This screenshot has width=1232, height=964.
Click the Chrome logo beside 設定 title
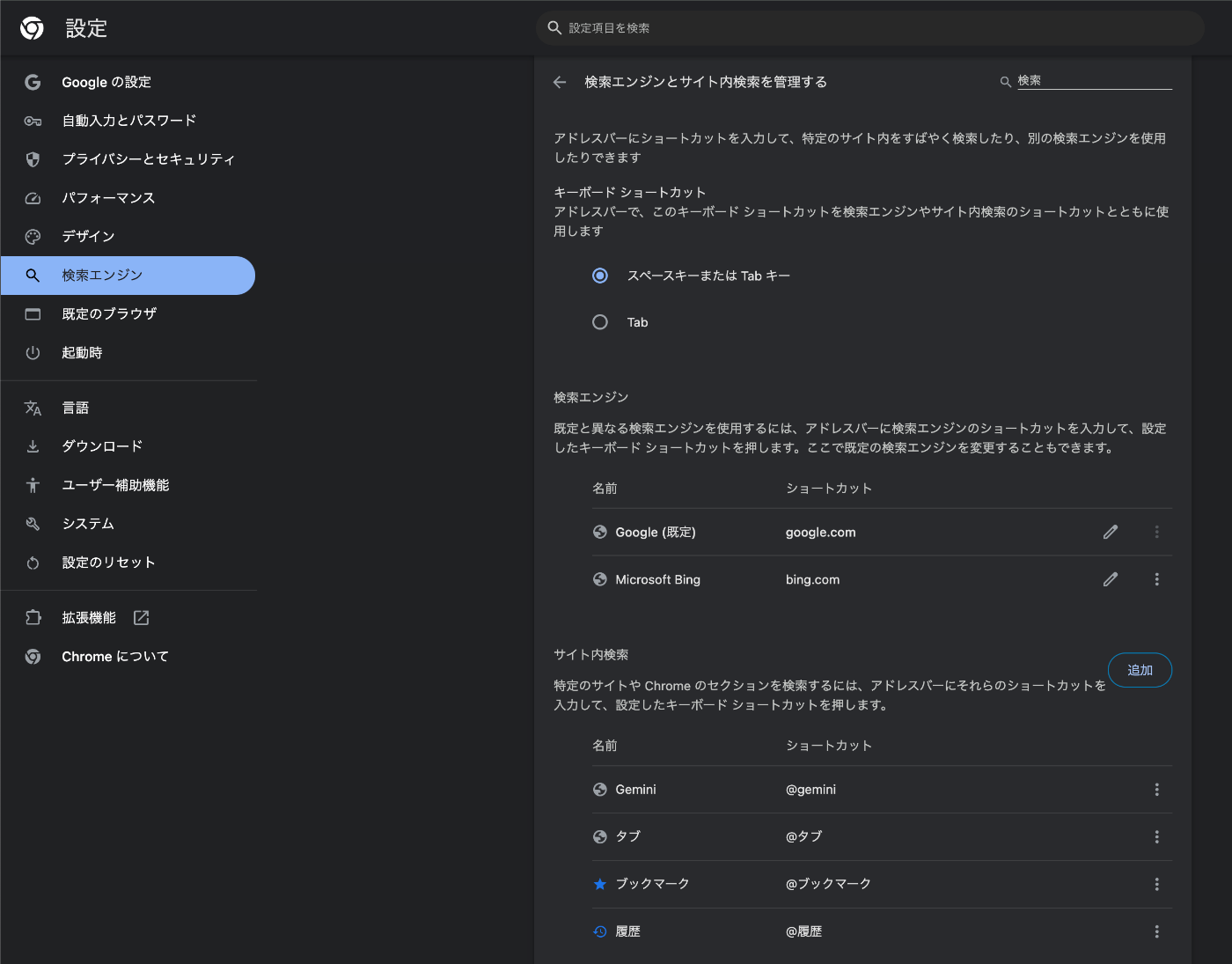point(33,28)
